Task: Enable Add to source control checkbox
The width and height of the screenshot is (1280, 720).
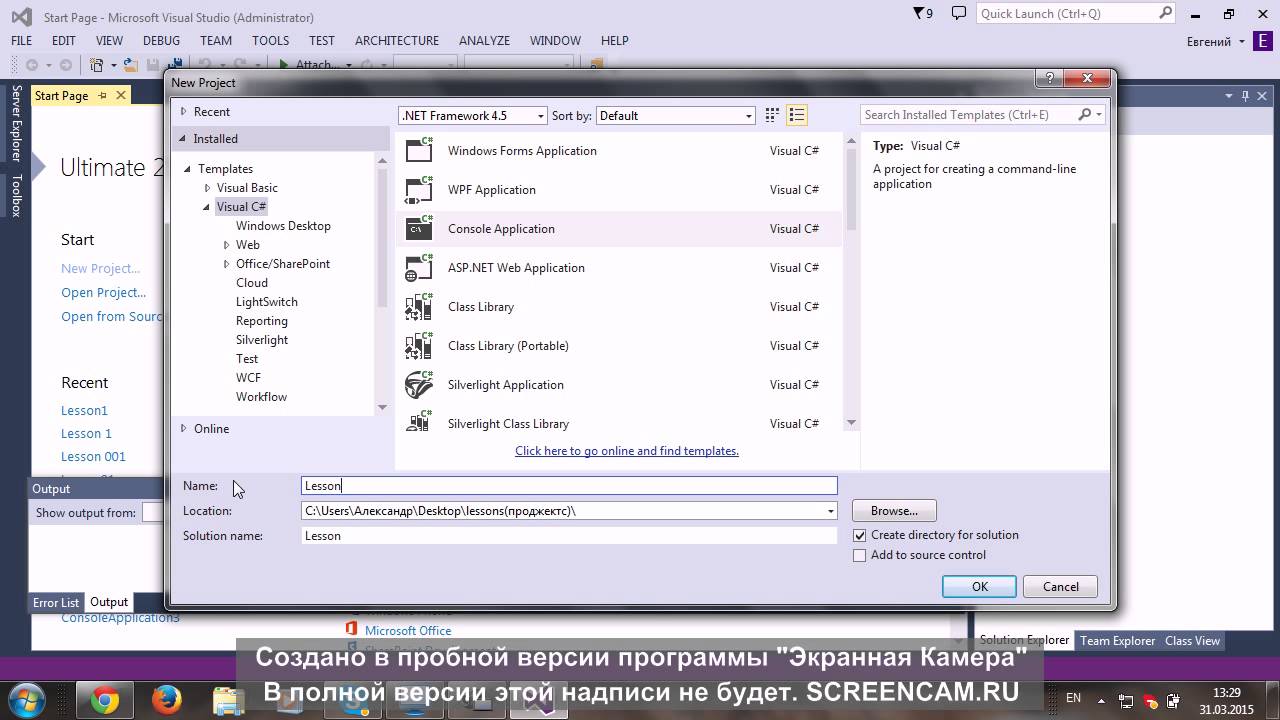Action: coord(860,556)
